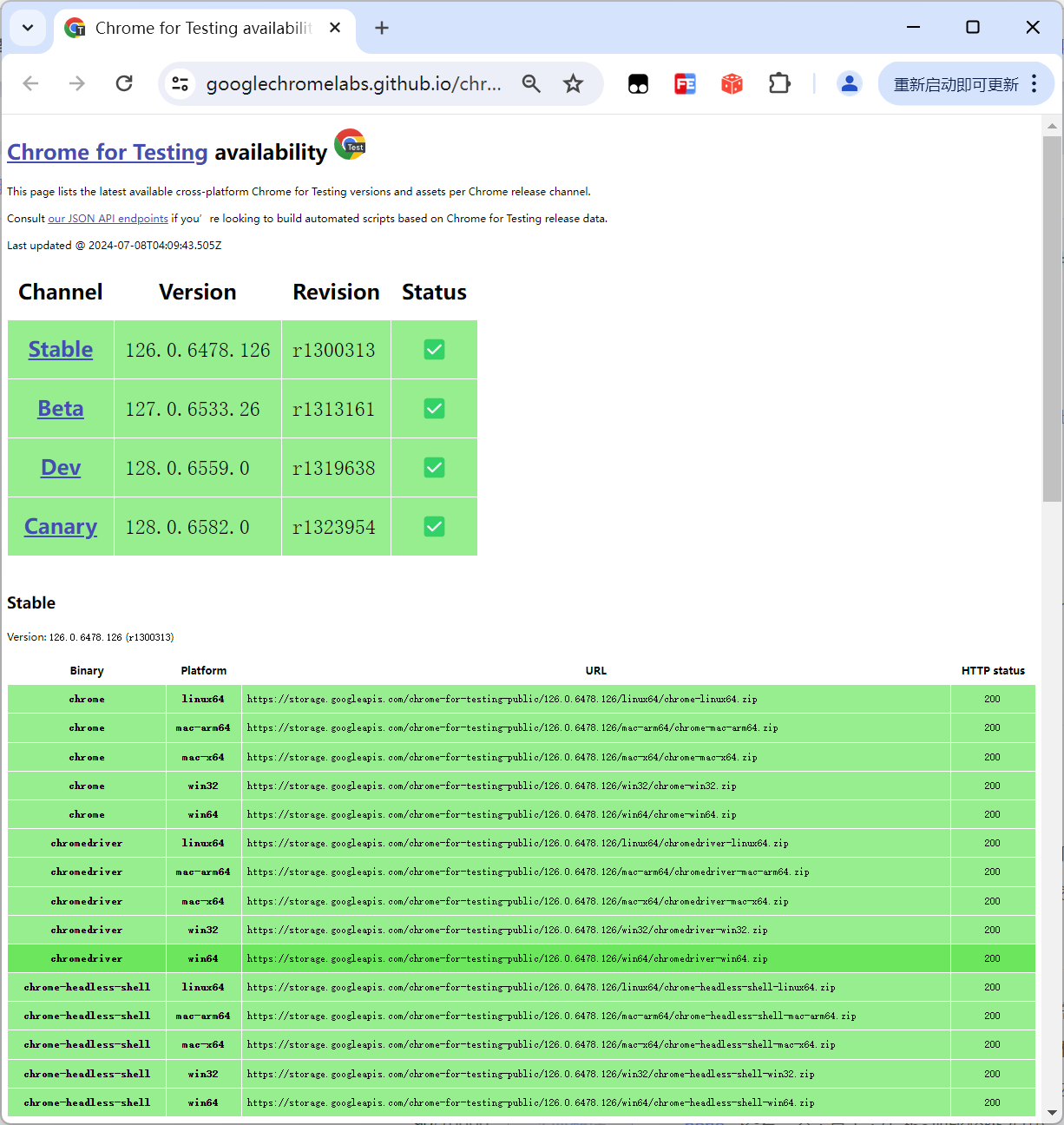The height and width of the screenshot is (1125, 1064).
Task: Click 200 status in highlighted chromedriver win64 row
Action: 992,958
